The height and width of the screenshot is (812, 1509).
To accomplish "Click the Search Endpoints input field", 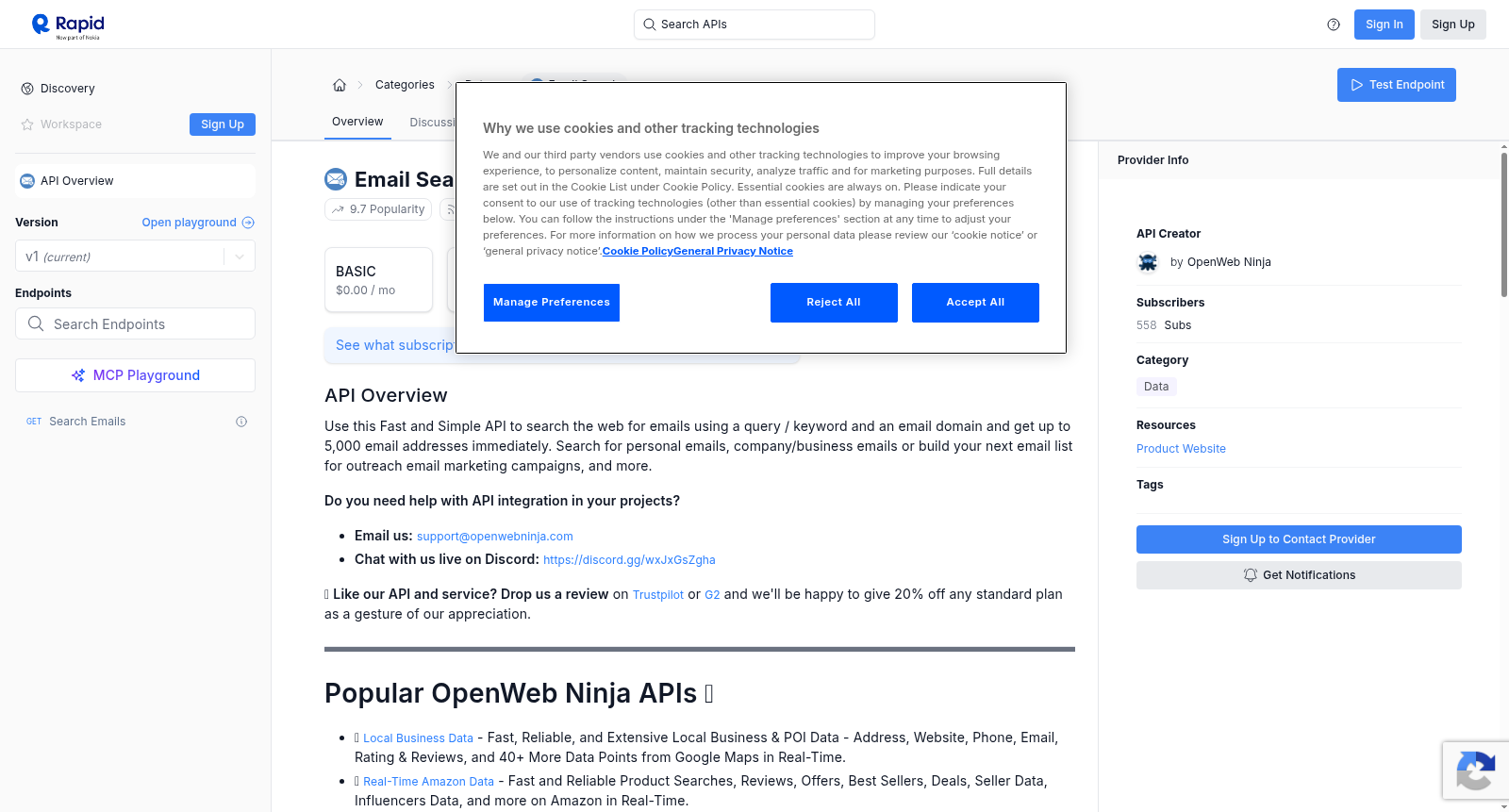I will pyautogui.click(x=135, y=323).
